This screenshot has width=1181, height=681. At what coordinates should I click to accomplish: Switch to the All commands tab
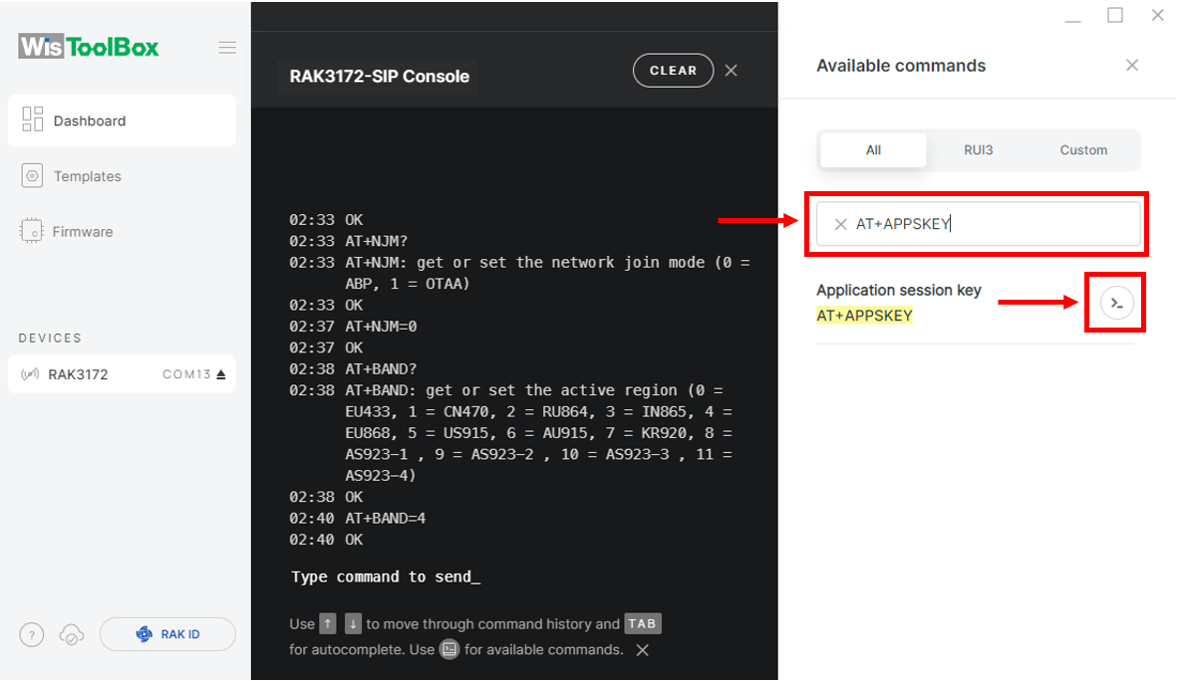click(873, 150)
